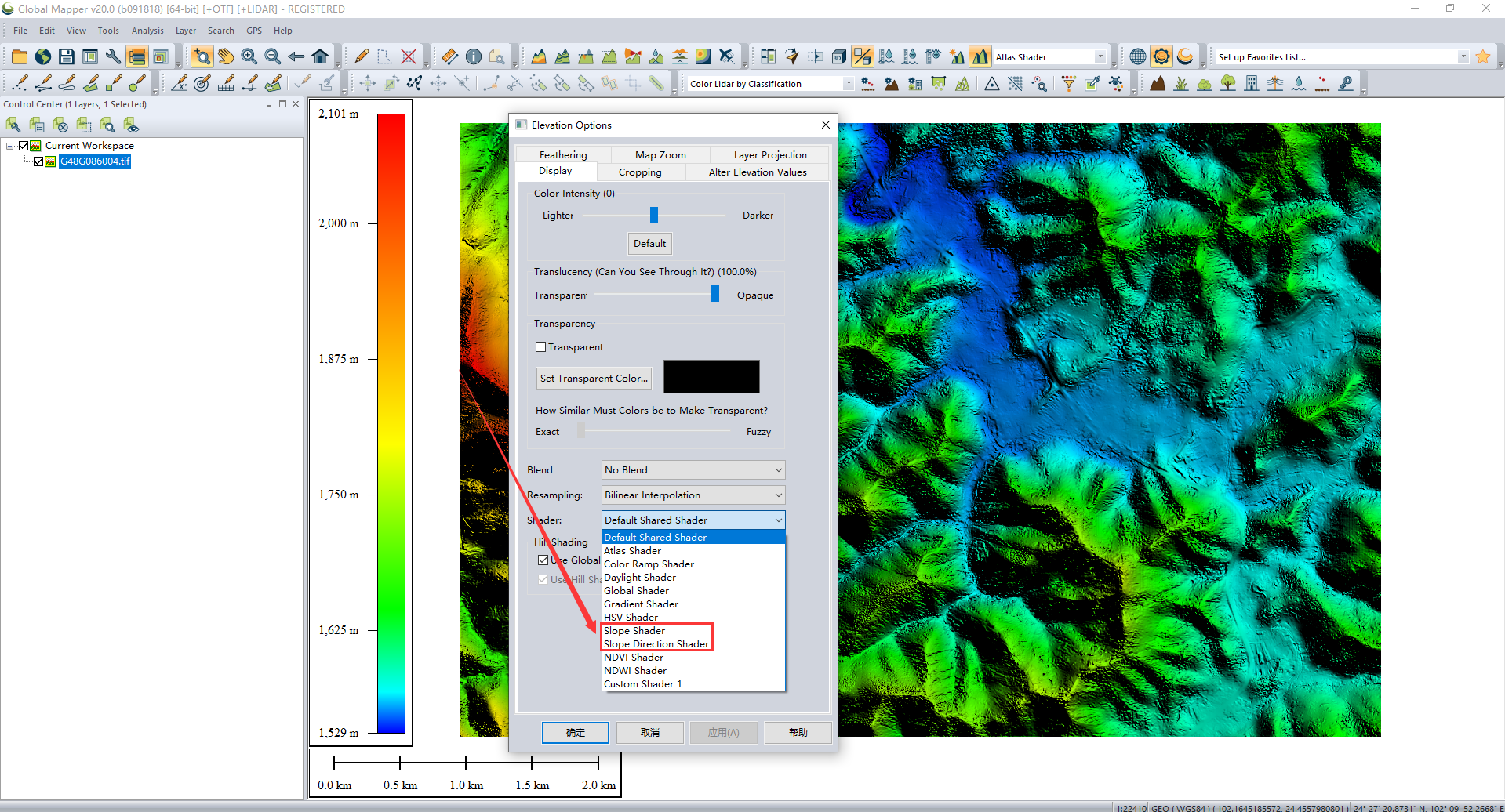Cancel with the 取消 button
Viewport: 1505px width, 812px height.
click(650, 733)
